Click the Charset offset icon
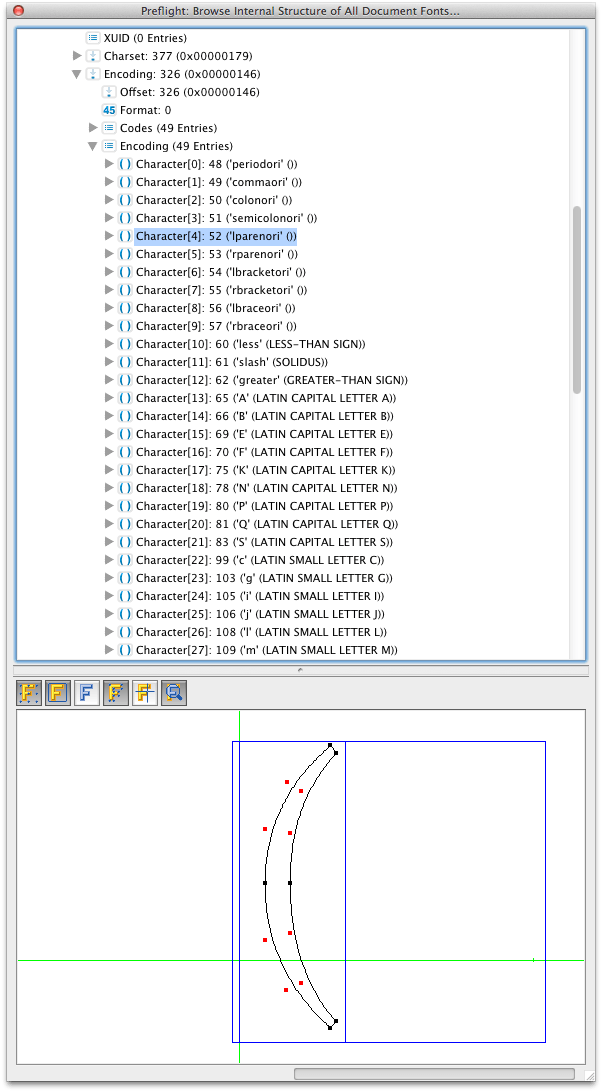This screenshot has width=602, height=1092. click(x=93, y=56)
